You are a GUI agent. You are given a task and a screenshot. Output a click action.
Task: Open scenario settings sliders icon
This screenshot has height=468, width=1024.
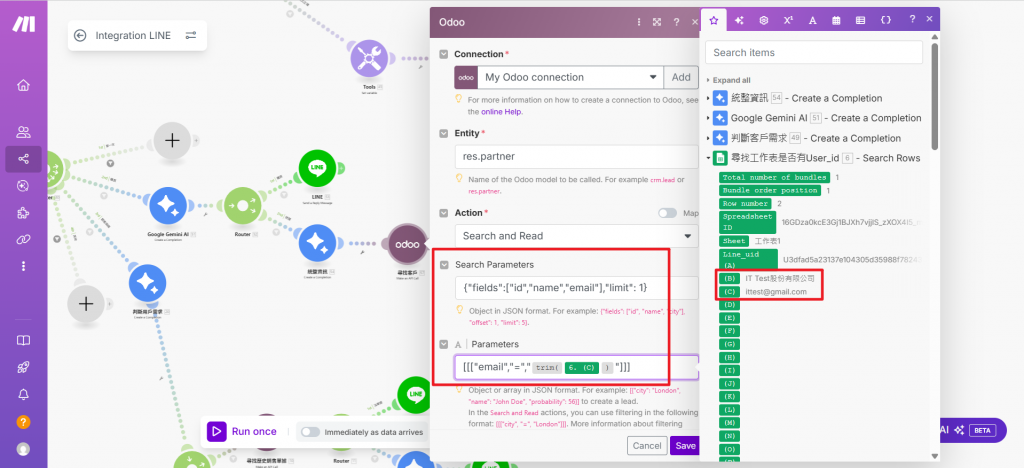[x=191, y=35]
